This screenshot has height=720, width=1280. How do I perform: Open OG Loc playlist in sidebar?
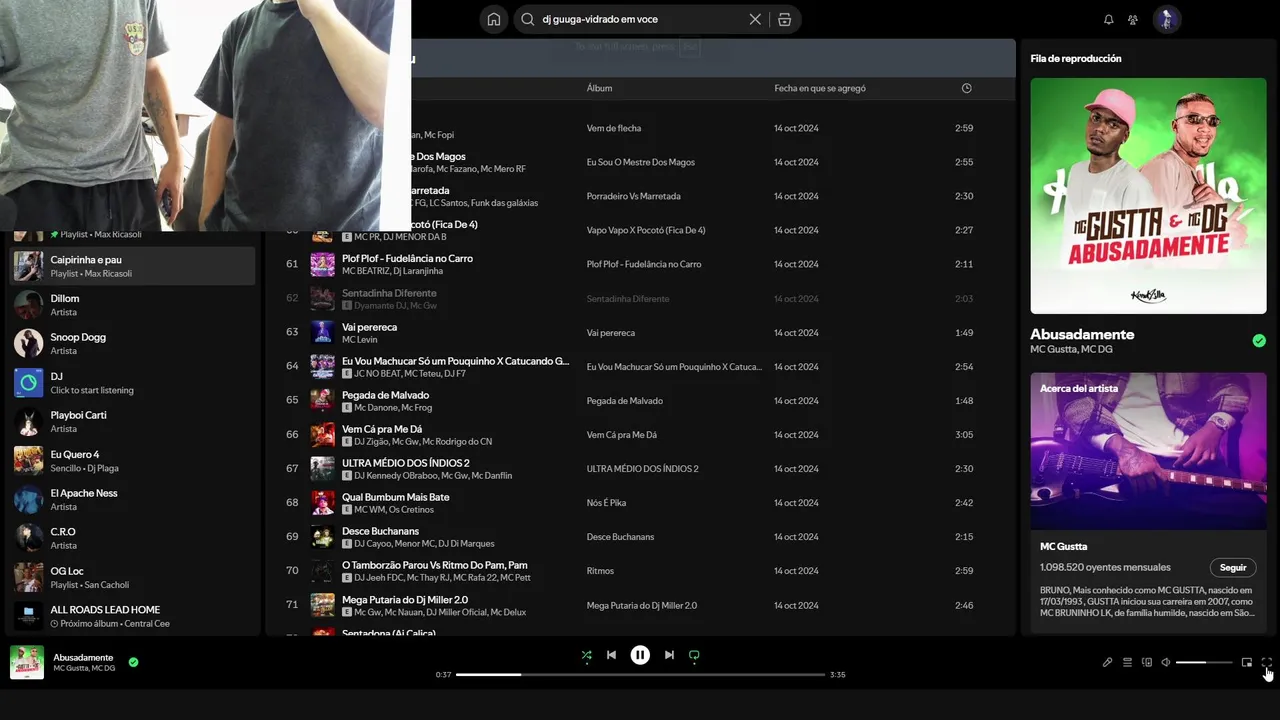[132, 577]
